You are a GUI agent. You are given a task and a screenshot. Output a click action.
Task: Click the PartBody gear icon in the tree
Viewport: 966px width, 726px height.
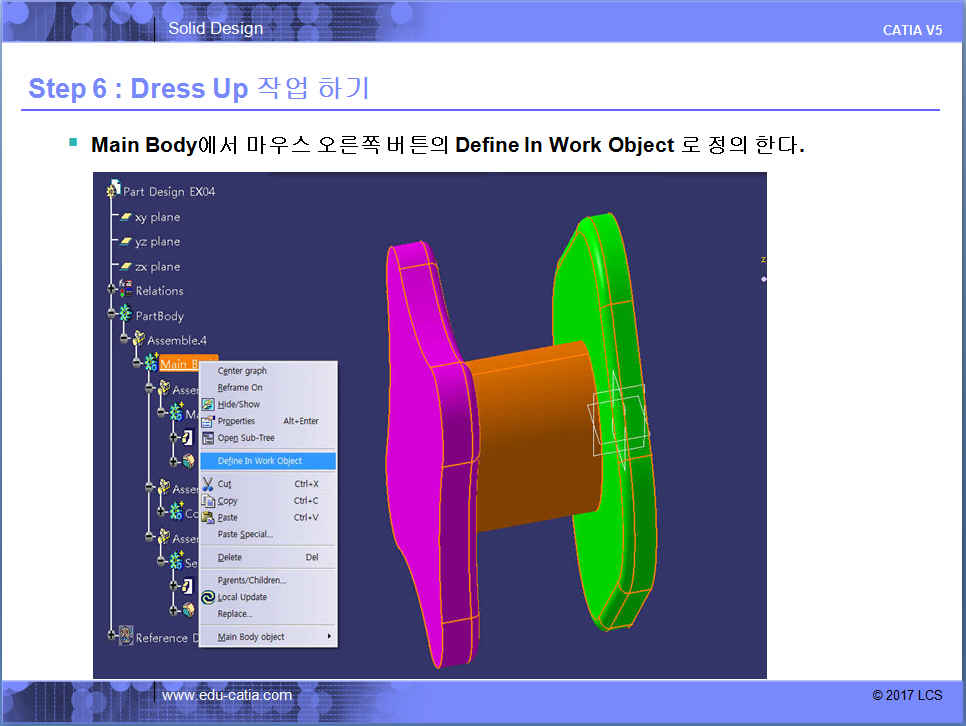(x=125, y=315)
